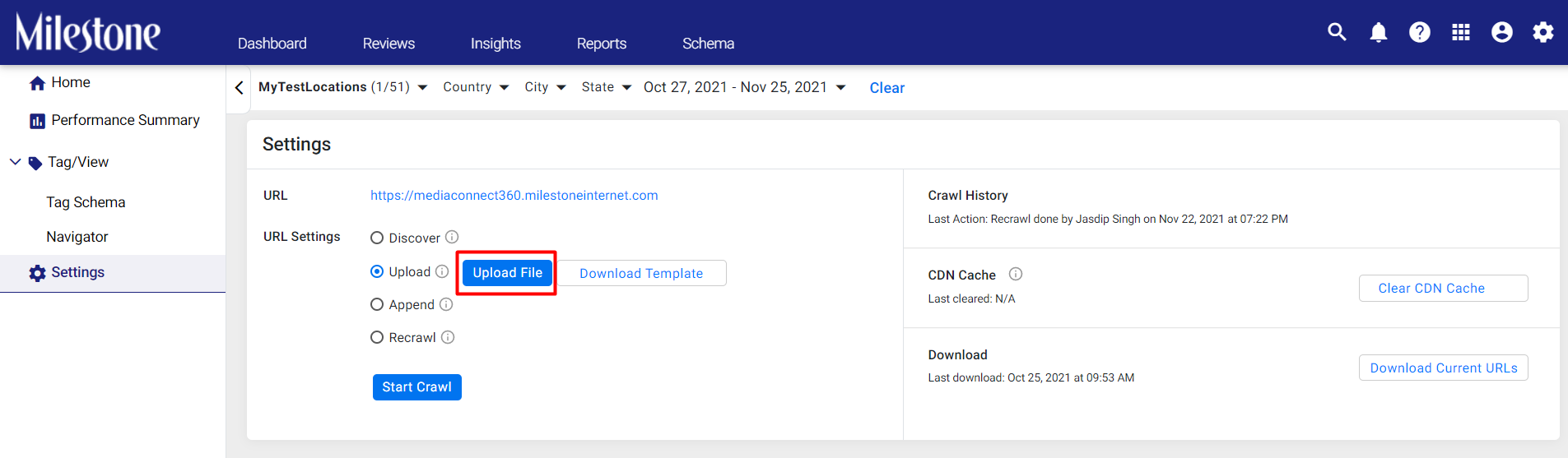Open the City filter dropdown
This screenshot has height=458, width=1568.
coord(545,87)
